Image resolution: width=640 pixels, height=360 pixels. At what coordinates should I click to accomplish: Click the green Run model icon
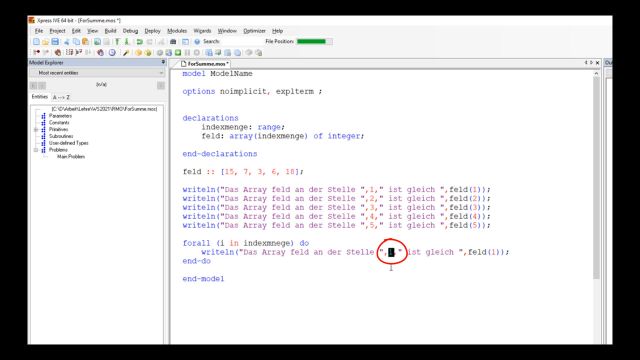(x=178, y=53)
